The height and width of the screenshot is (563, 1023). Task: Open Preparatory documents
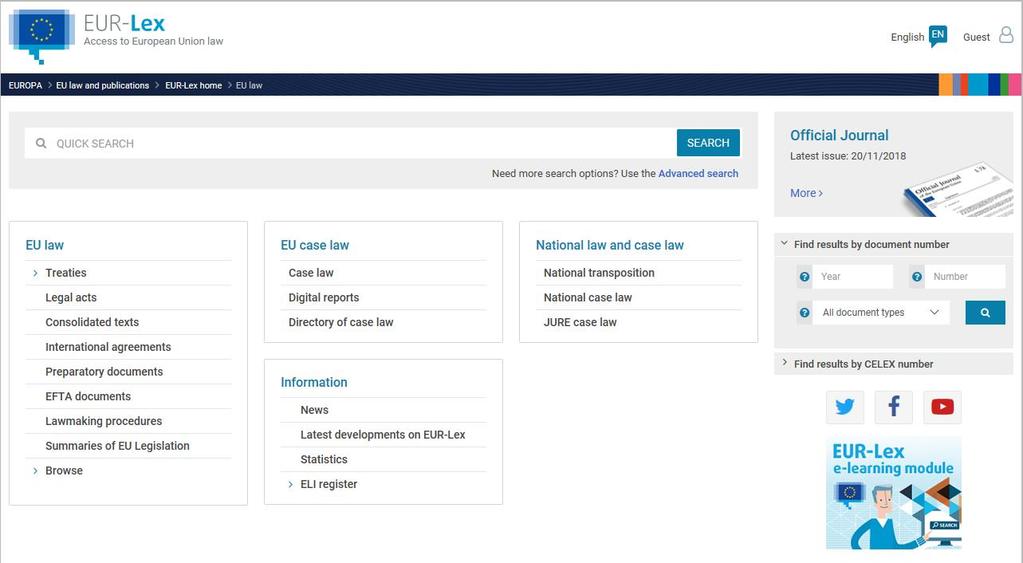[x=104, y=372]
